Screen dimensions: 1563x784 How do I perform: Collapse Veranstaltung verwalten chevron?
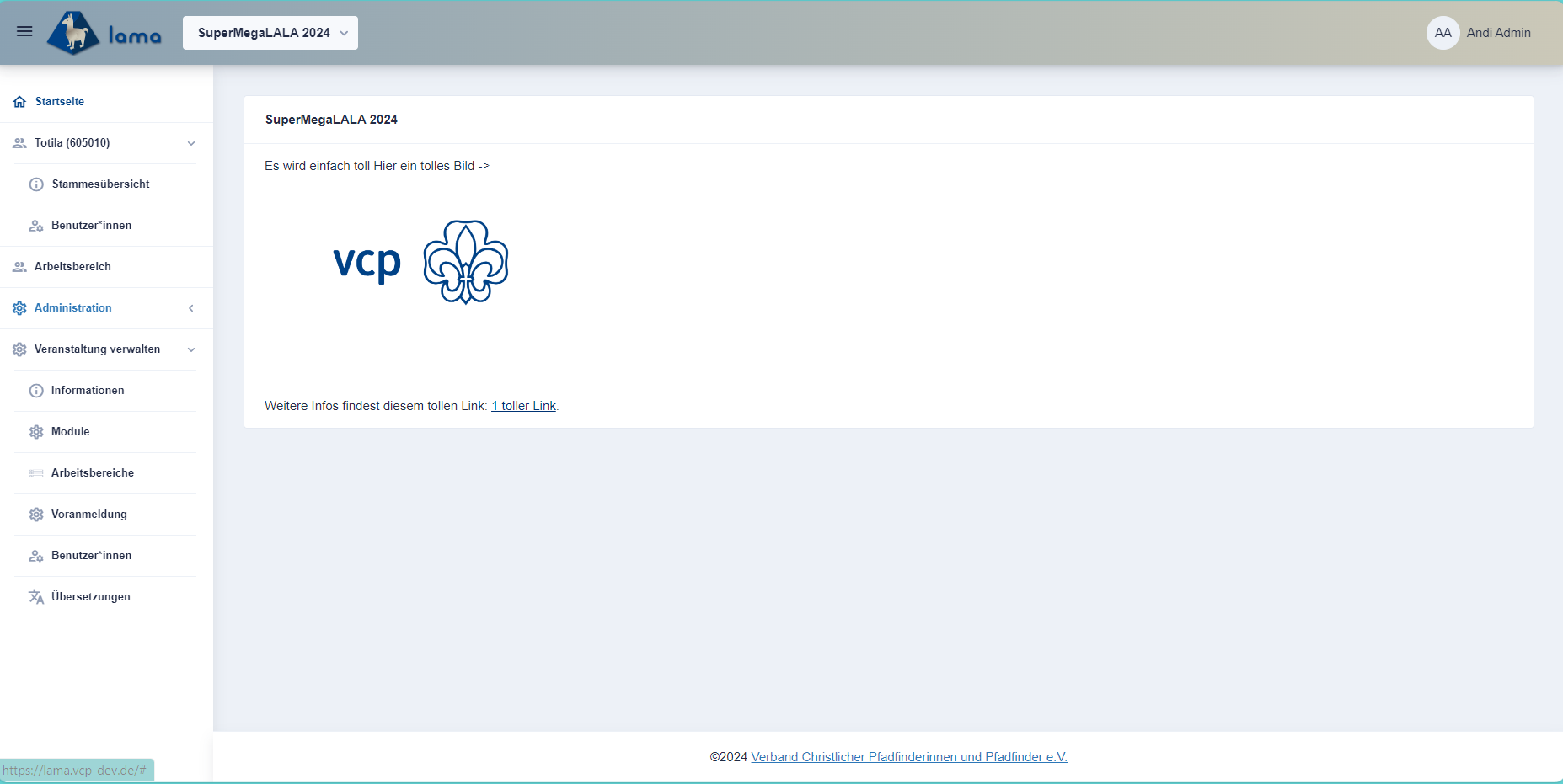(x=191, y=349)
